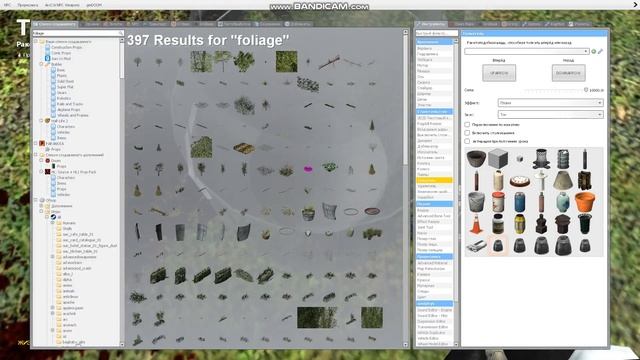640x360 pixels.
Task: Open the thruster sound dropdown
Action: [550, 115]
